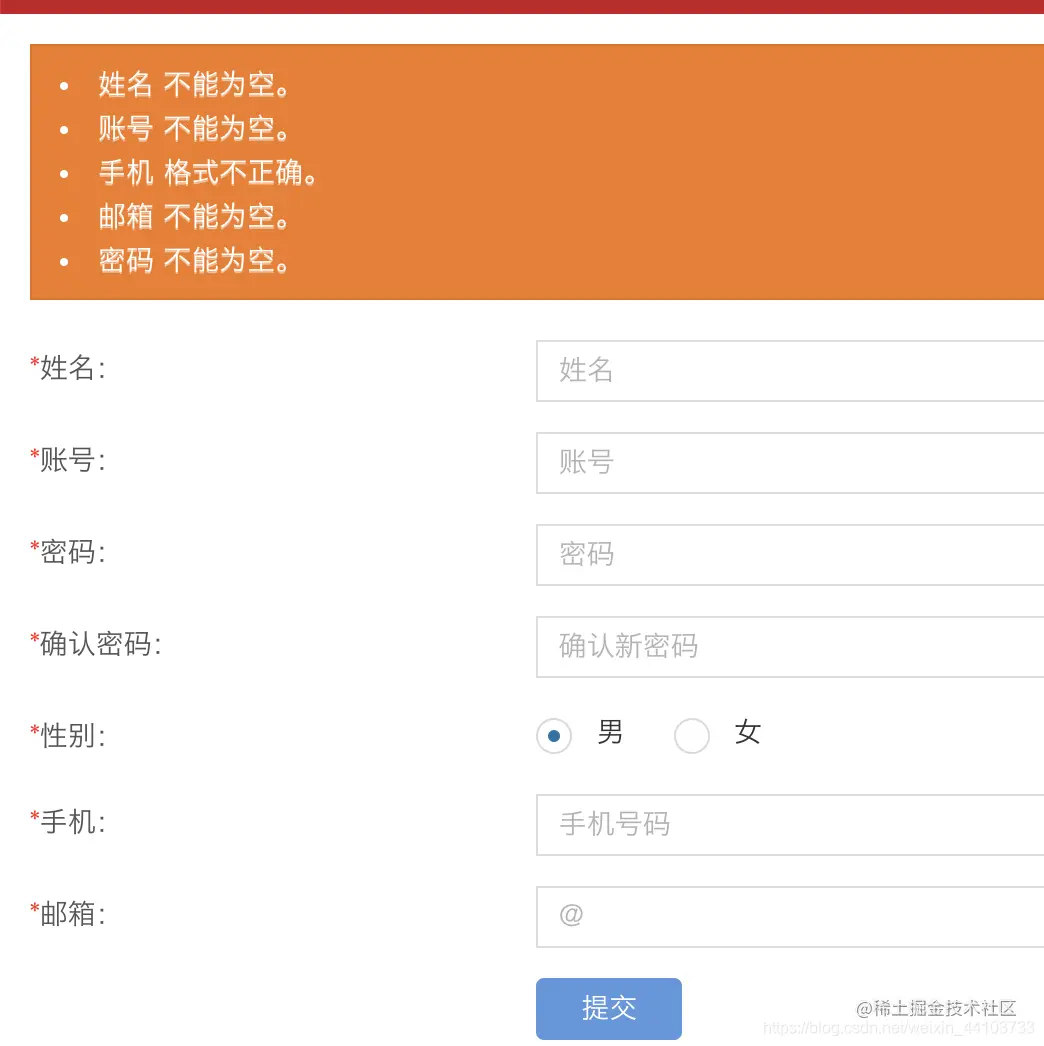Click the '密码 不能为空' error message

click(x=196, y=260)
